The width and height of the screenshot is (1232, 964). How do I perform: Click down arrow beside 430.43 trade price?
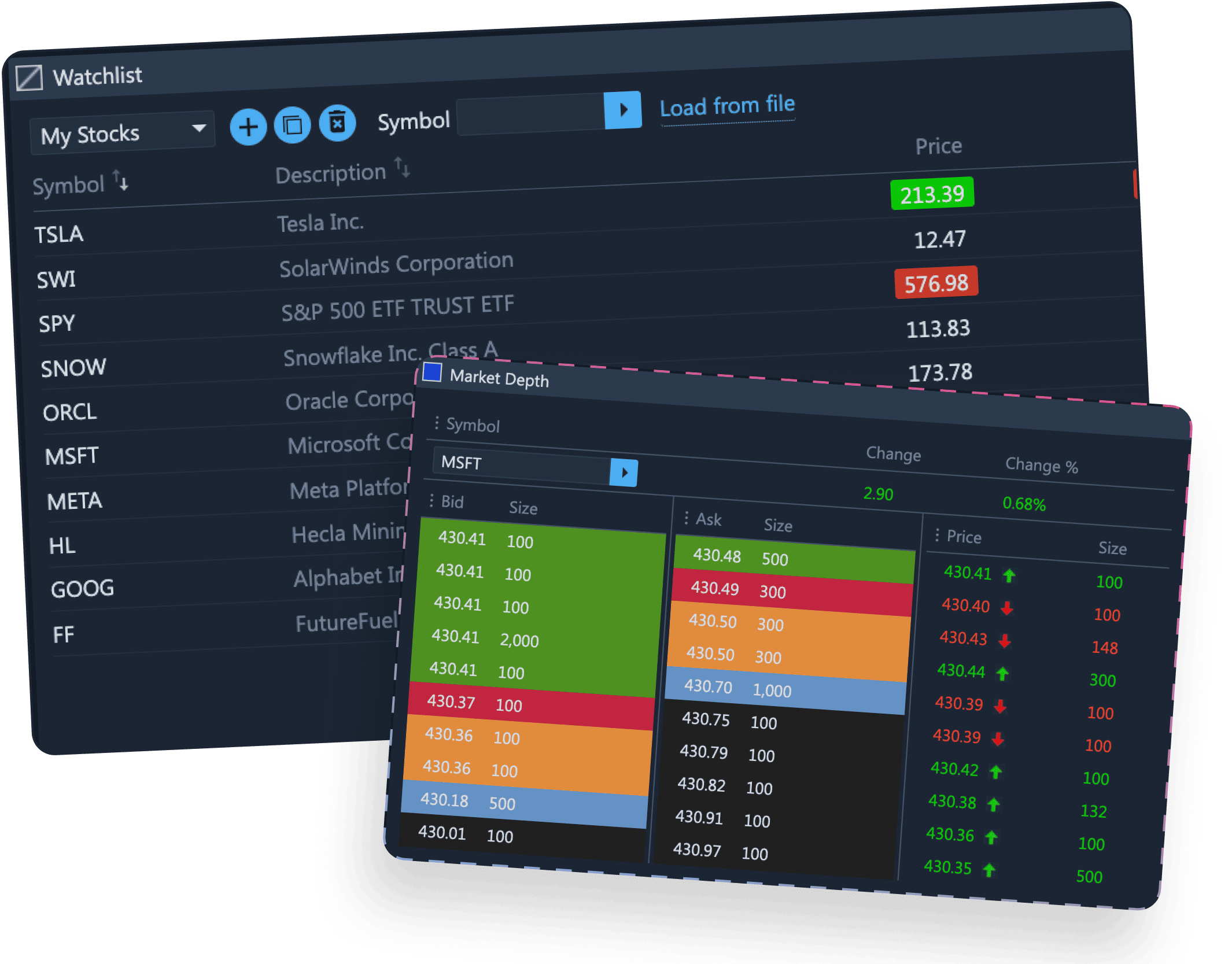coord(1005,641)
